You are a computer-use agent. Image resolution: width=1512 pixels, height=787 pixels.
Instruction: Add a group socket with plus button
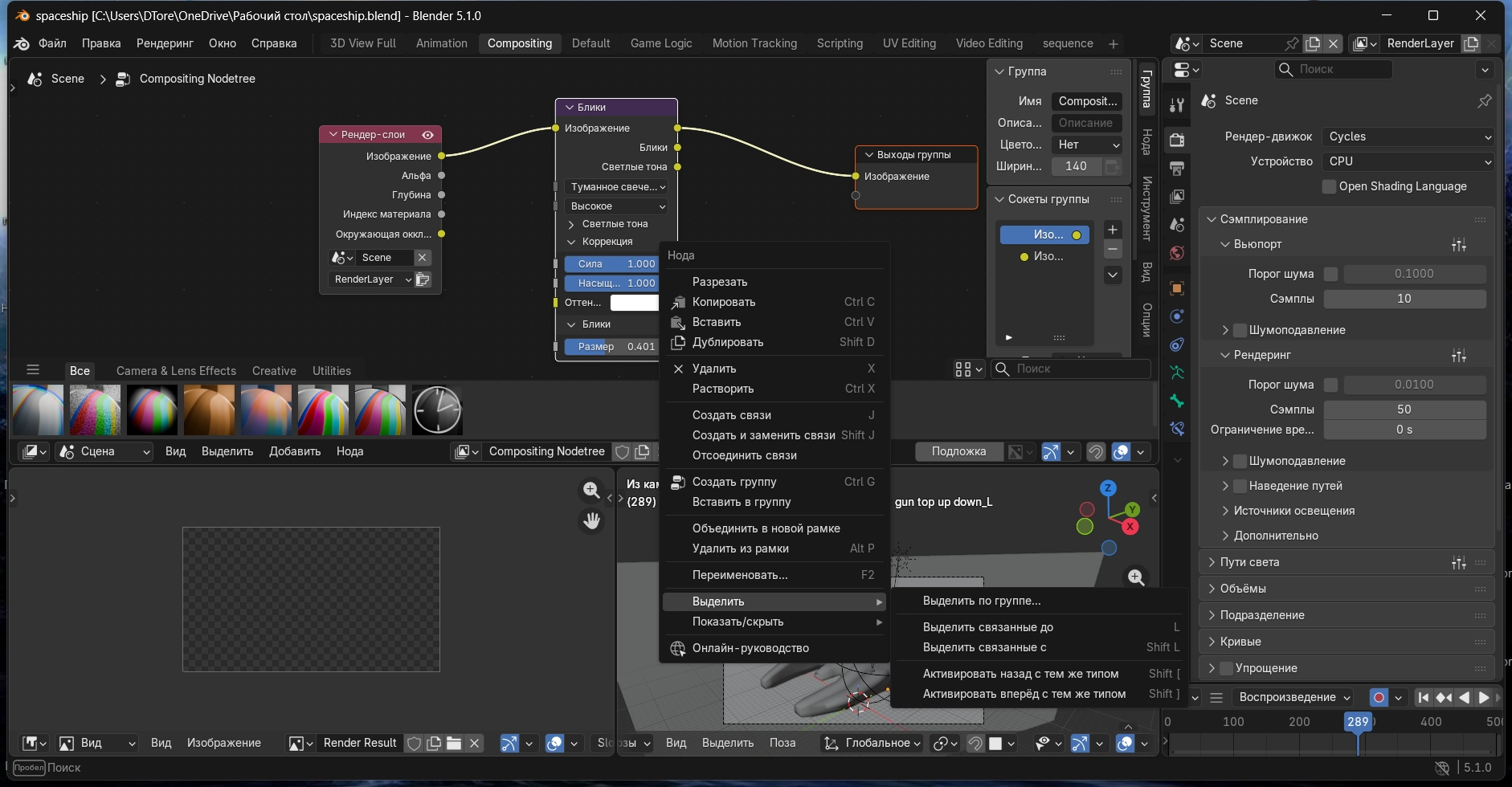click(x=1113, y=230)
